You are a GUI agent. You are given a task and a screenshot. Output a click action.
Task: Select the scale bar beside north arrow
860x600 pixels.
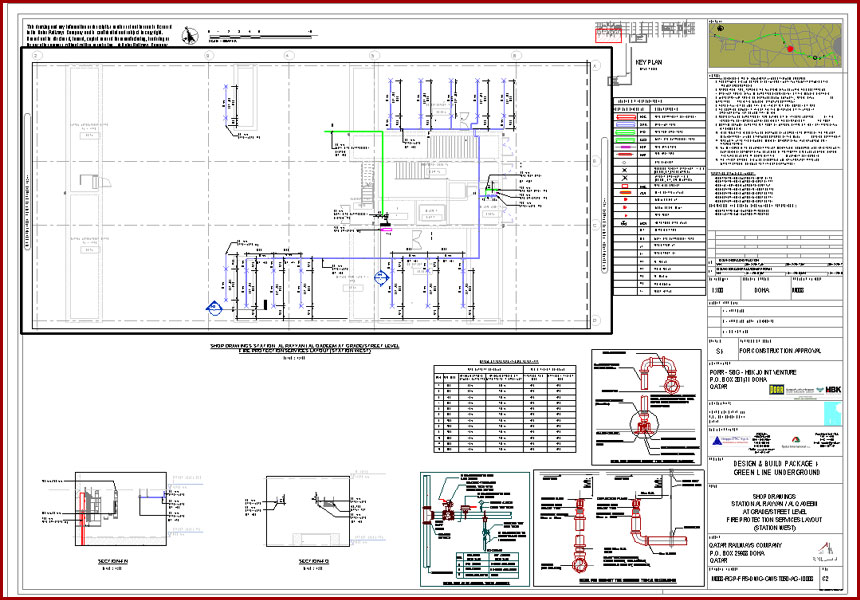click(246, 36)
